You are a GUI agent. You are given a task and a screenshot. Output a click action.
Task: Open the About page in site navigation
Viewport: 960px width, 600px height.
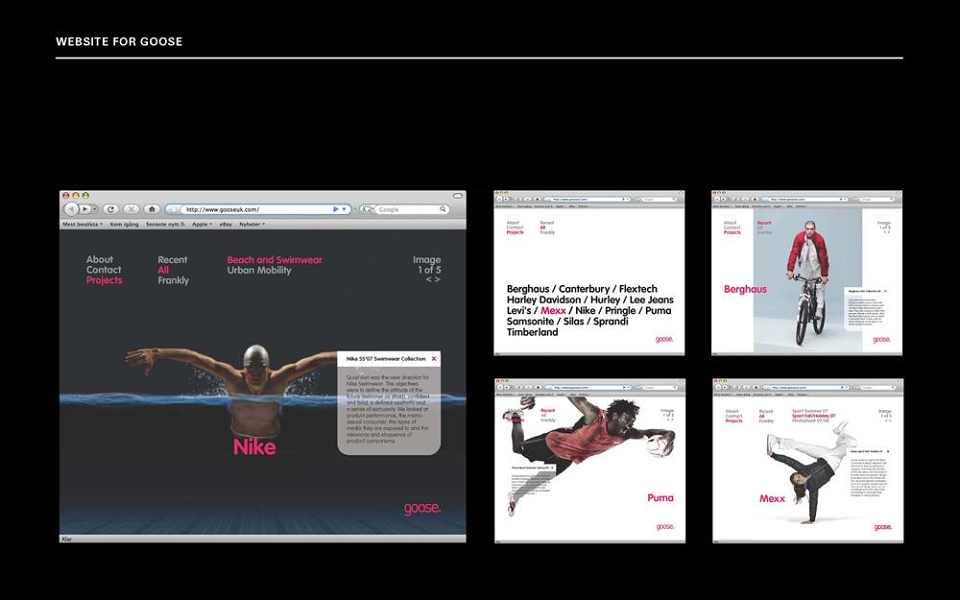99,260
